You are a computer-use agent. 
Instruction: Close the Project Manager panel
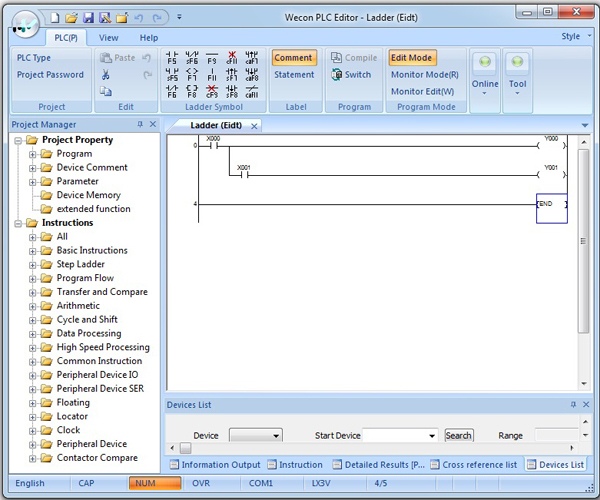(x=153, y=124)
